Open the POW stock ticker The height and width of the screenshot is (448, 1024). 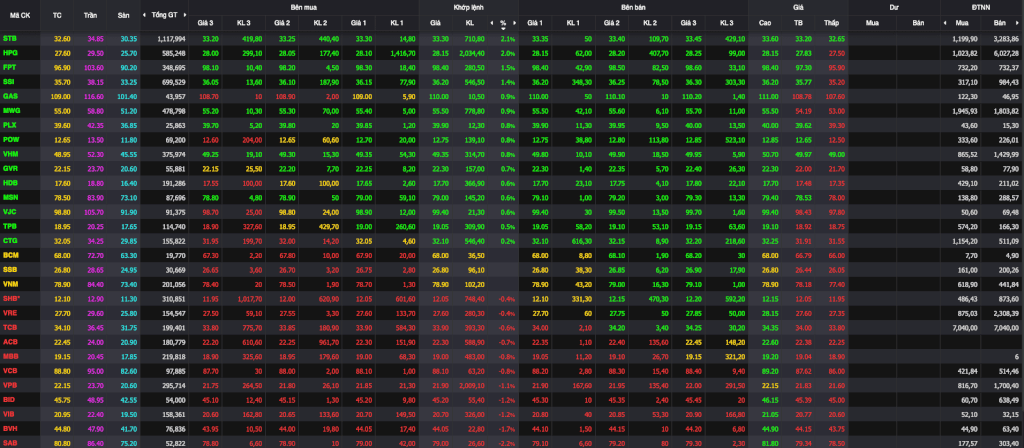10,140
